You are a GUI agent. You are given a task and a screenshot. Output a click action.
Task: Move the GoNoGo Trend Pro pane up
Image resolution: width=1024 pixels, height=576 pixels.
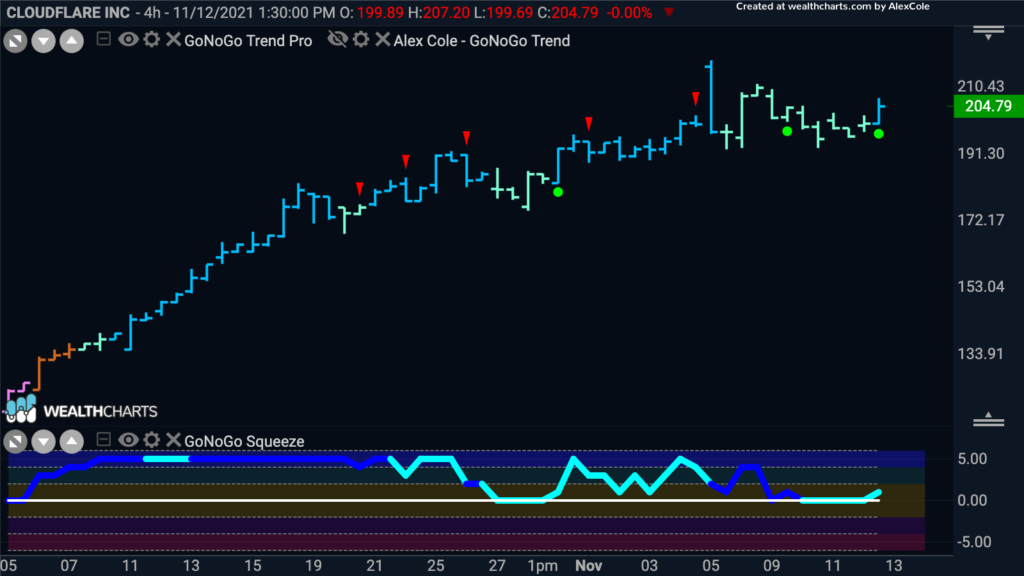tap(72, 41)
